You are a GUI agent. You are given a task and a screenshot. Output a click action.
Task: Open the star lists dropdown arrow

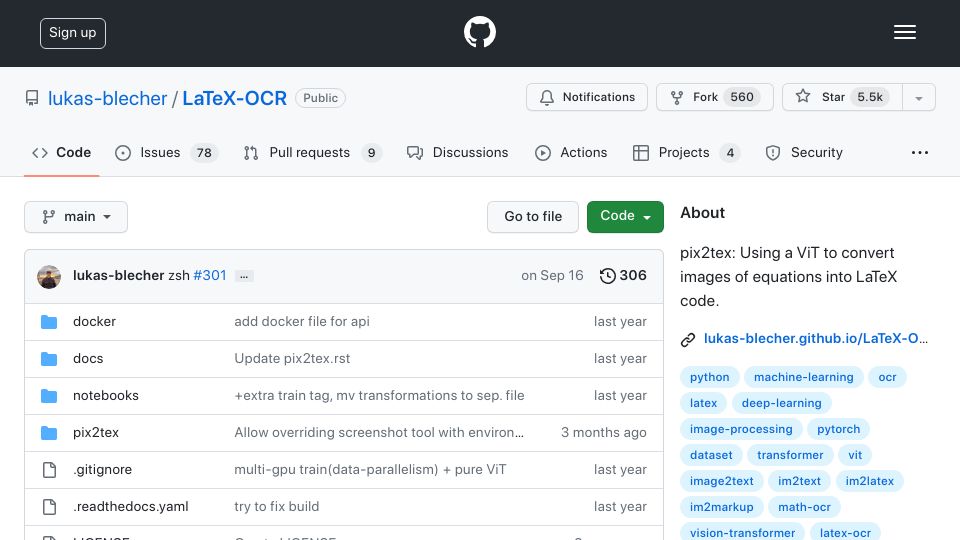tap(919, 98)
